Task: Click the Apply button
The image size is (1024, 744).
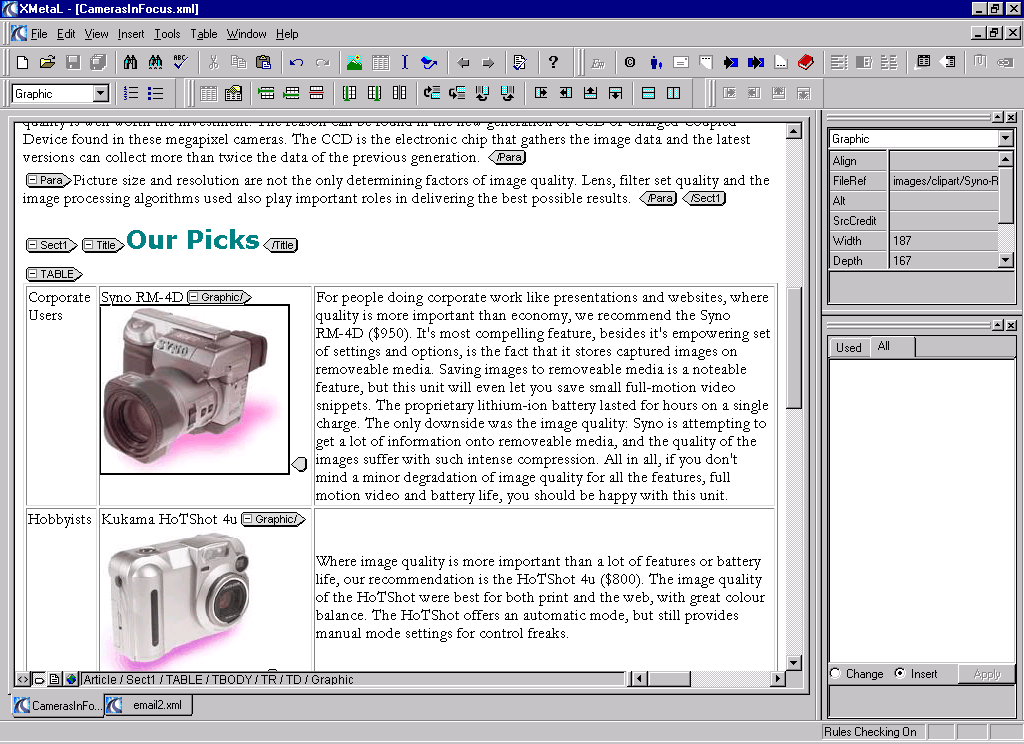Action: (987, 674)
